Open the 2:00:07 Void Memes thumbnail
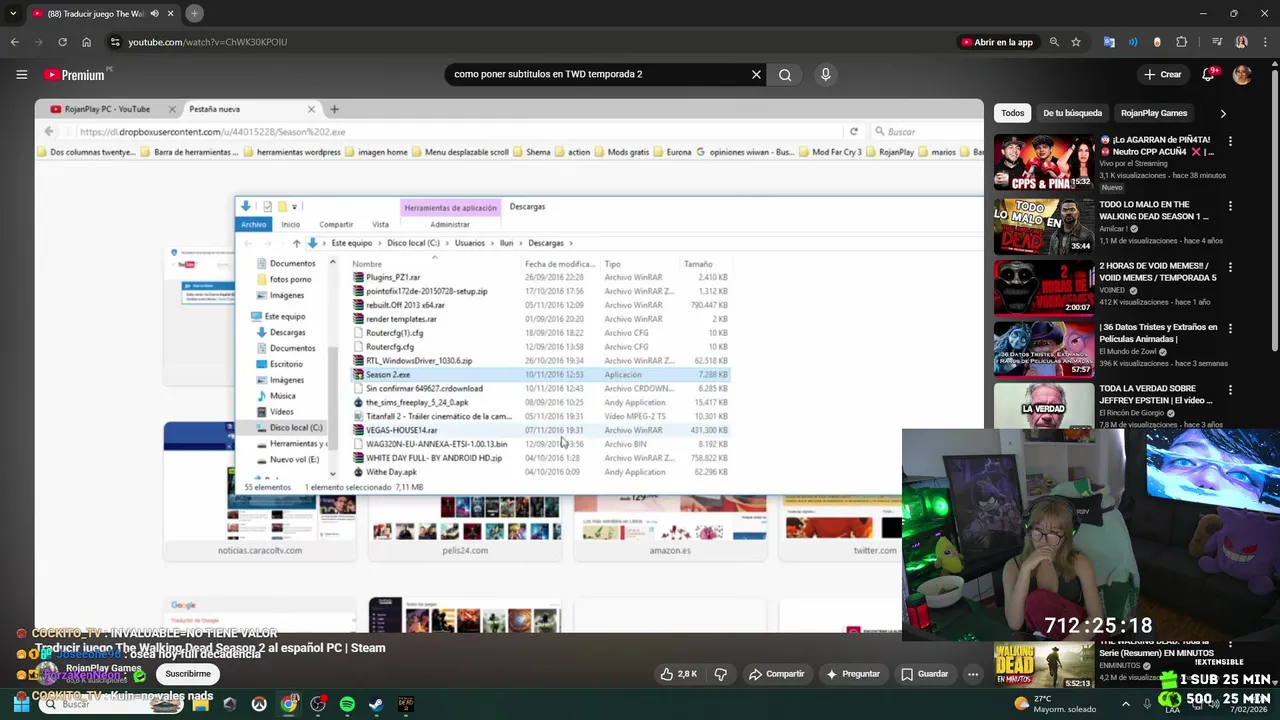This screenshot has width=1280, height=720. click(1043, 288)
